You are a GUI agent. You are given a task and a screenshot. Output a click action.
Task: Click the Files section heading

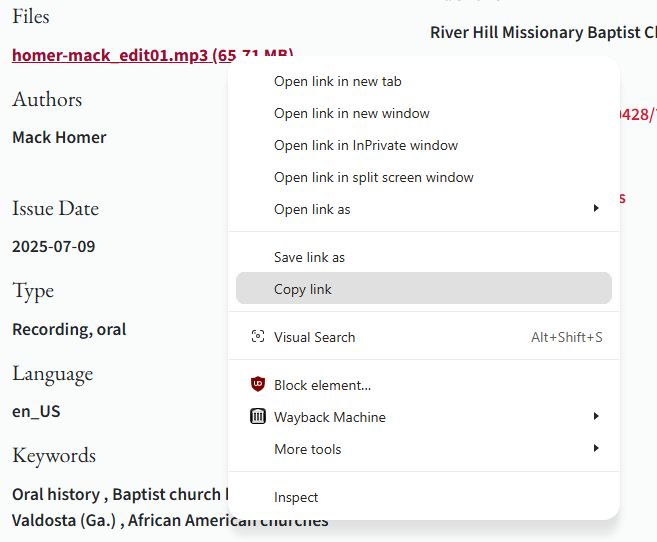tap(31, 16)
